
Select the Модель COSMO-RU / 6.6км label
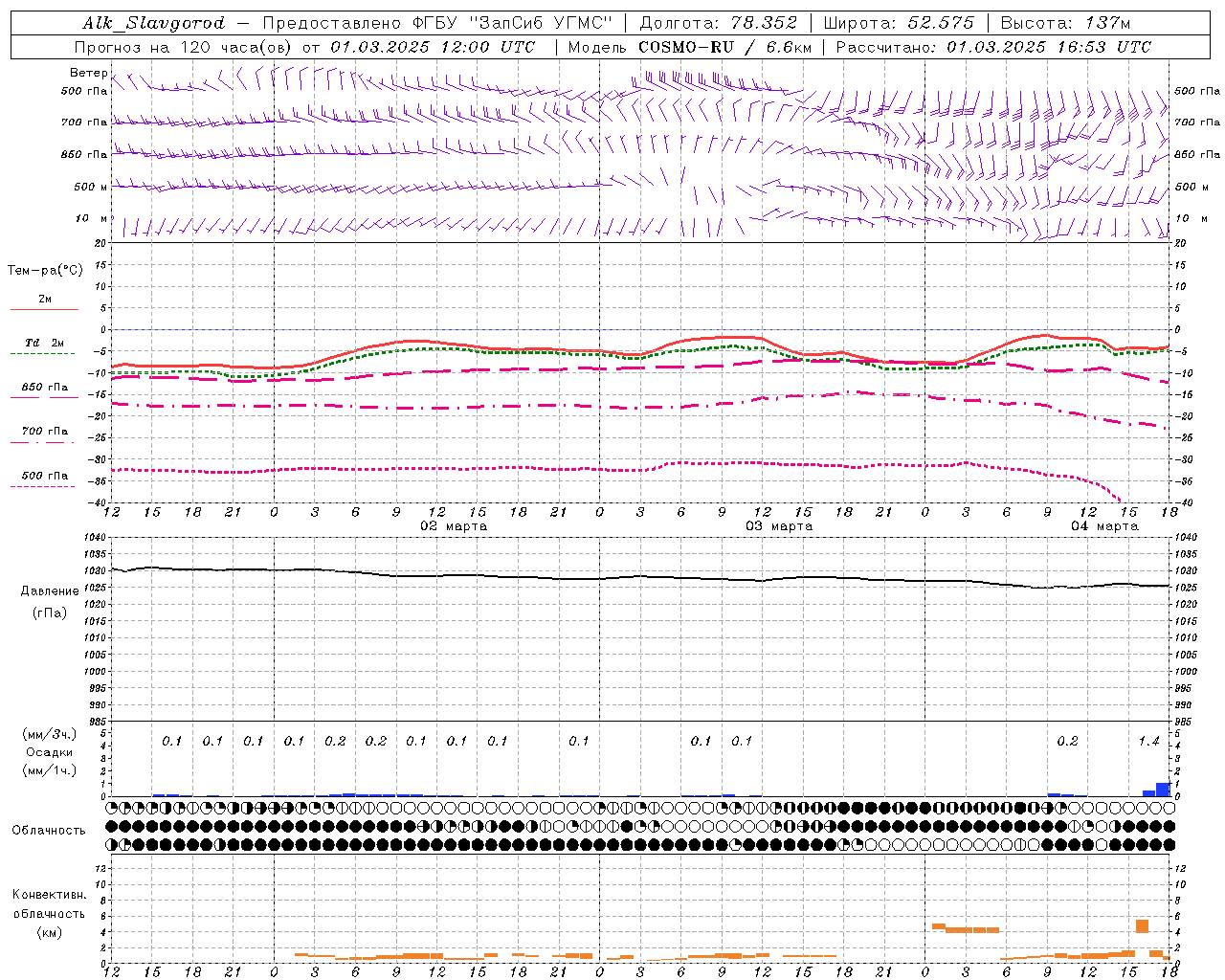click(x=690, y=47)
